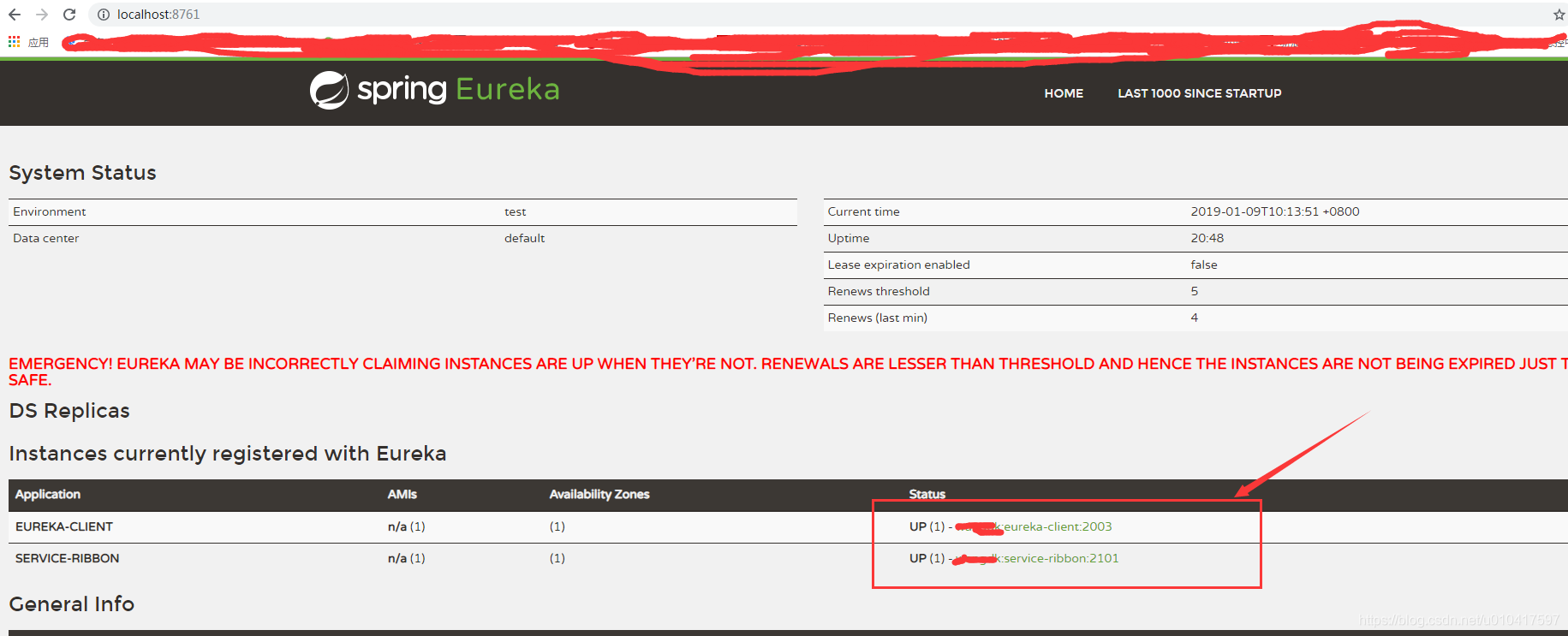The image size is (1568, 636).
Task: View site info icon beside localhost URL
Action: tap(104, 15)
